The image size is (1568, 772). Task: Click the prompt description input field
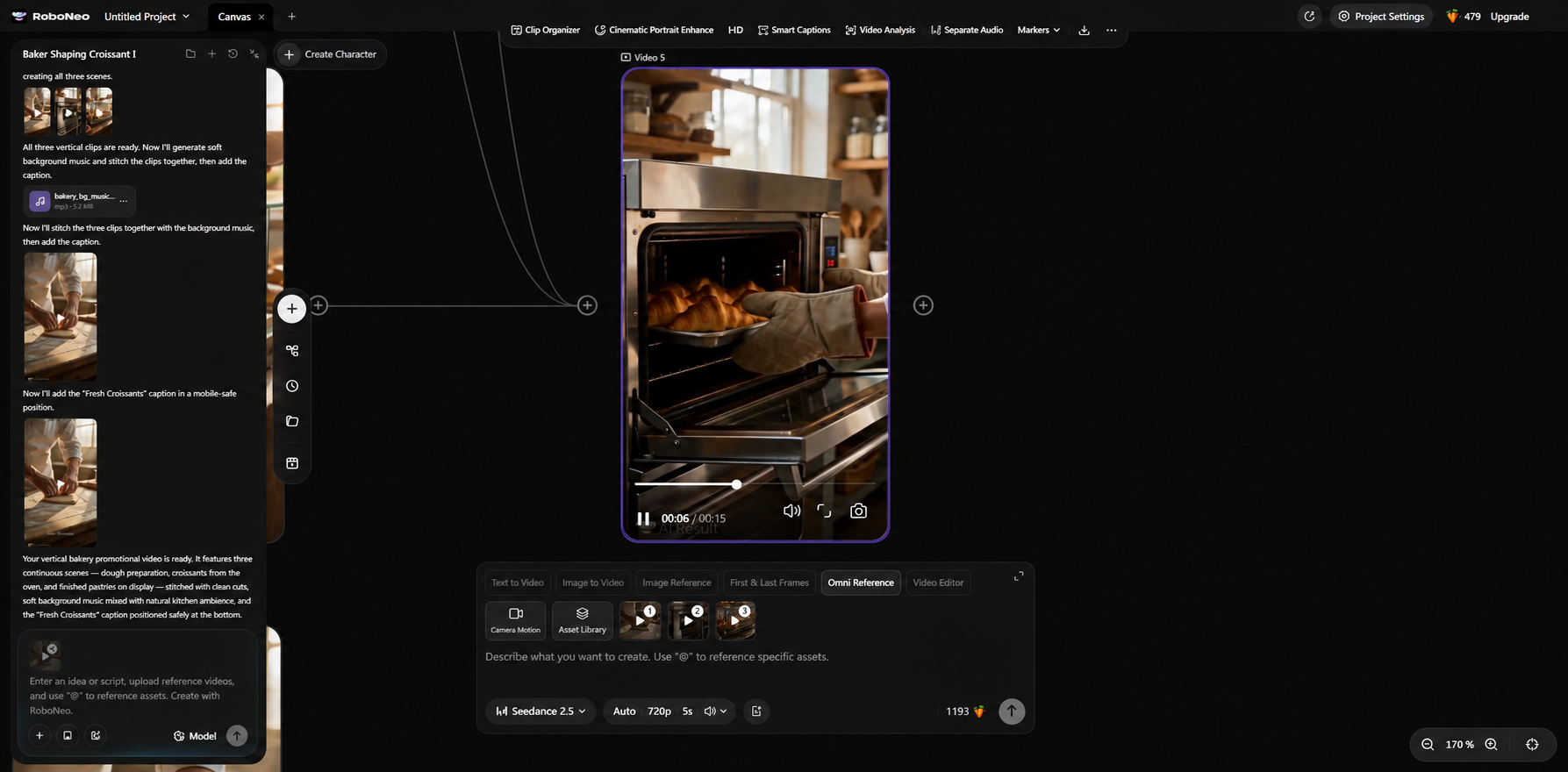(x=755, y=657)
